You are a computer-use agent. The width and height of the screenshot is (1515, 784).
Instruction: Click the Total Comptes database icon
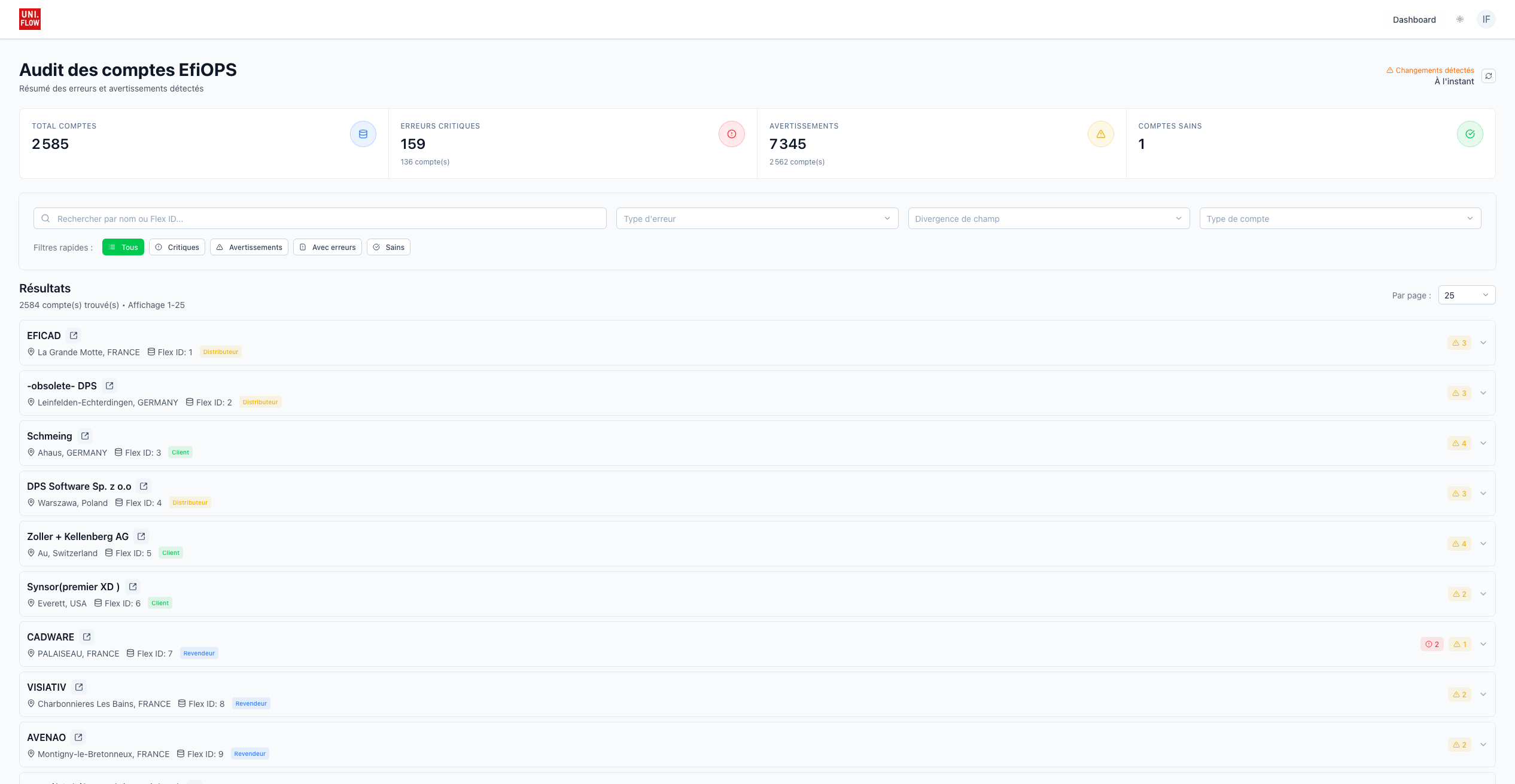tap(363, 134)
